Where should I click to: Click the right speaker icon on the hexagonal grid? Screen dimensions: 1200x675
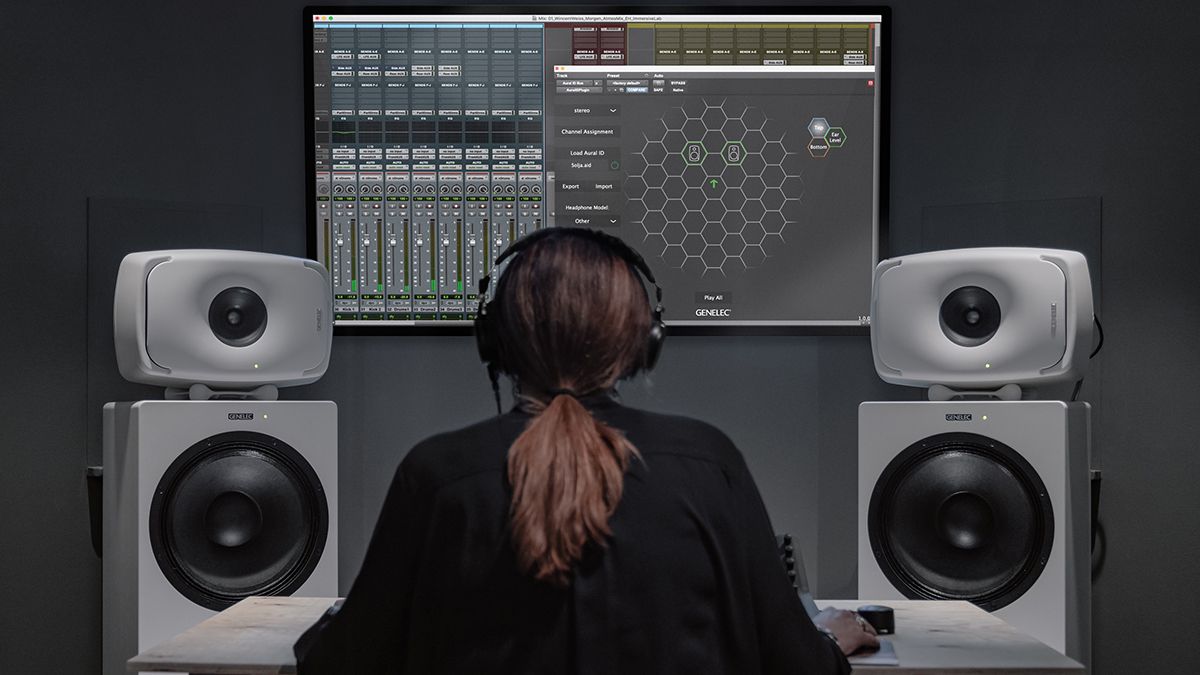click(x=733, y=151)
